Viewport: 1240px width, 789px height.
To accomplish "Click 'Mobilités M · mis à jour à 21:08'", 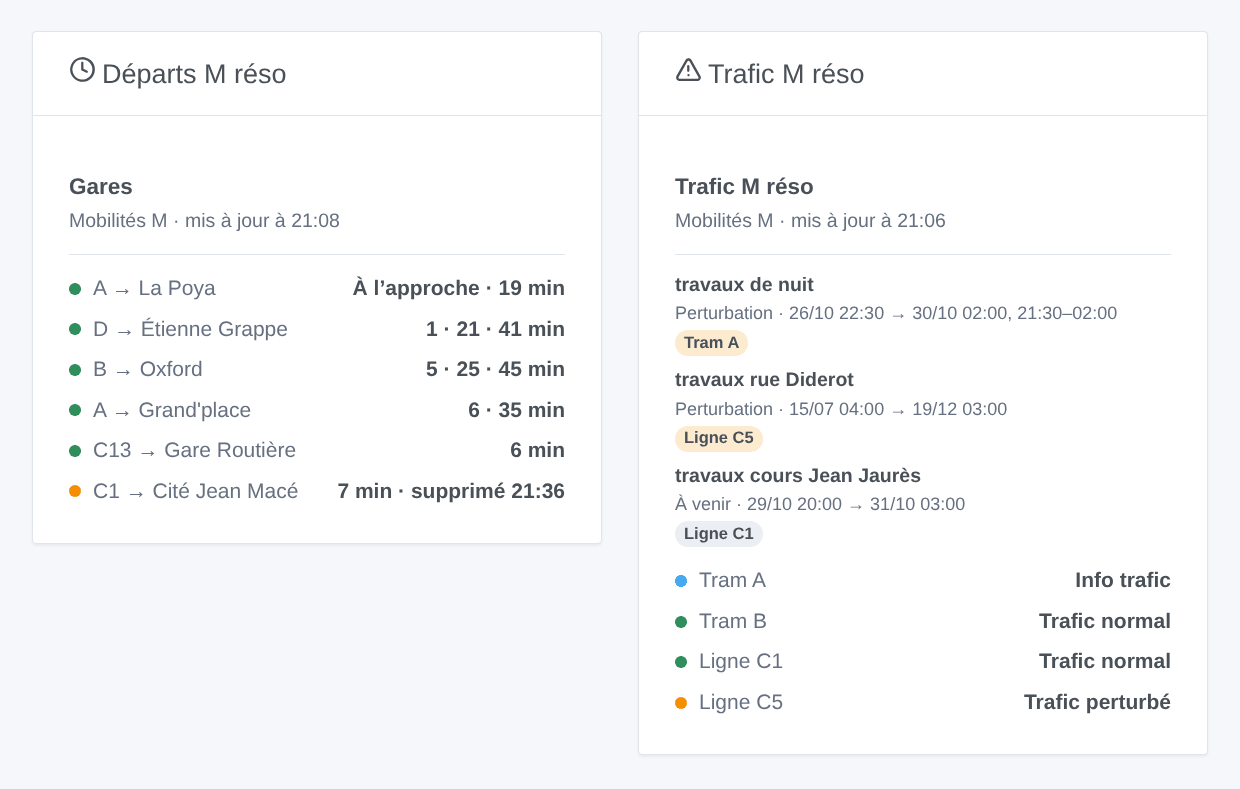I will coord(204,221).
